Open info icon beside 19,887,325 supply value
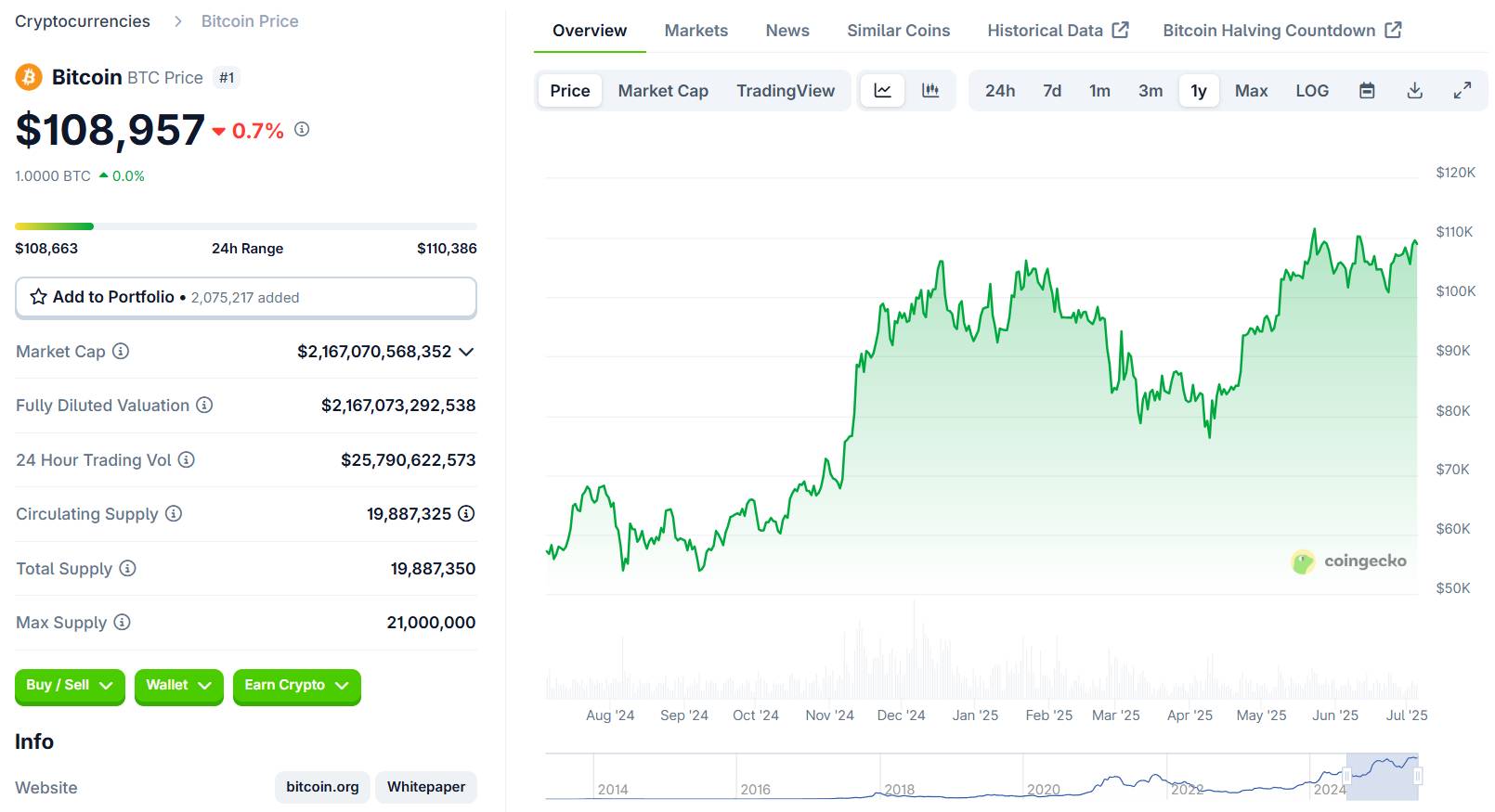 467,513
